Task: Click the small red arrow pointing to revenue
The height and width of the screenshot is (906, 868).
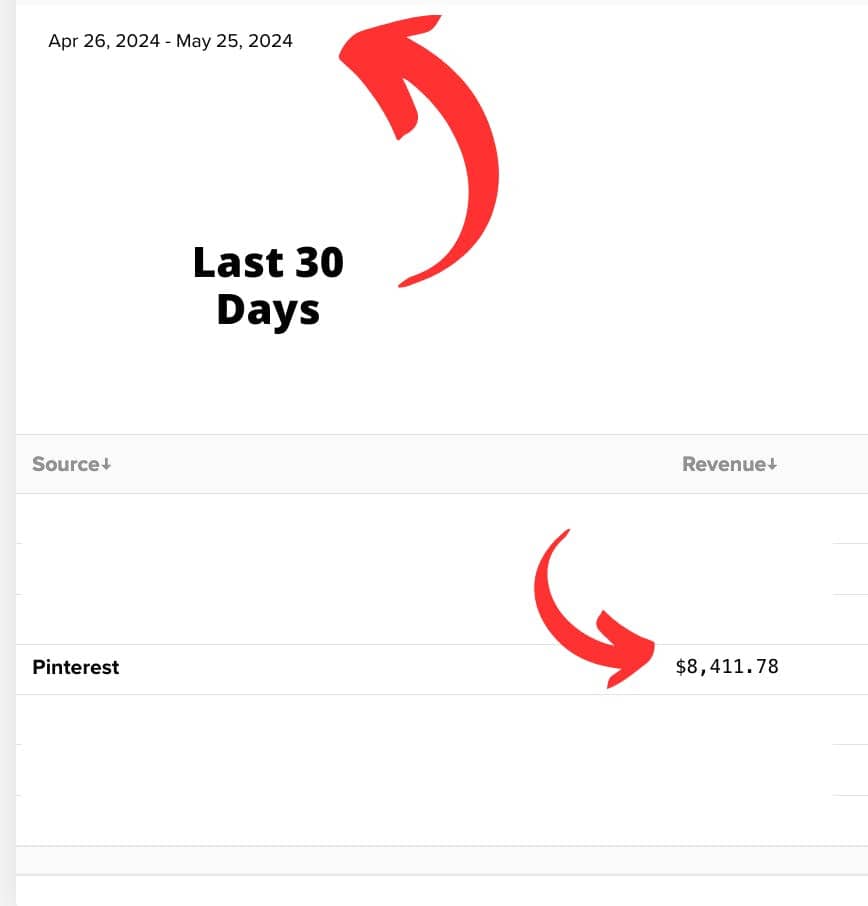Action: point(593,610)
